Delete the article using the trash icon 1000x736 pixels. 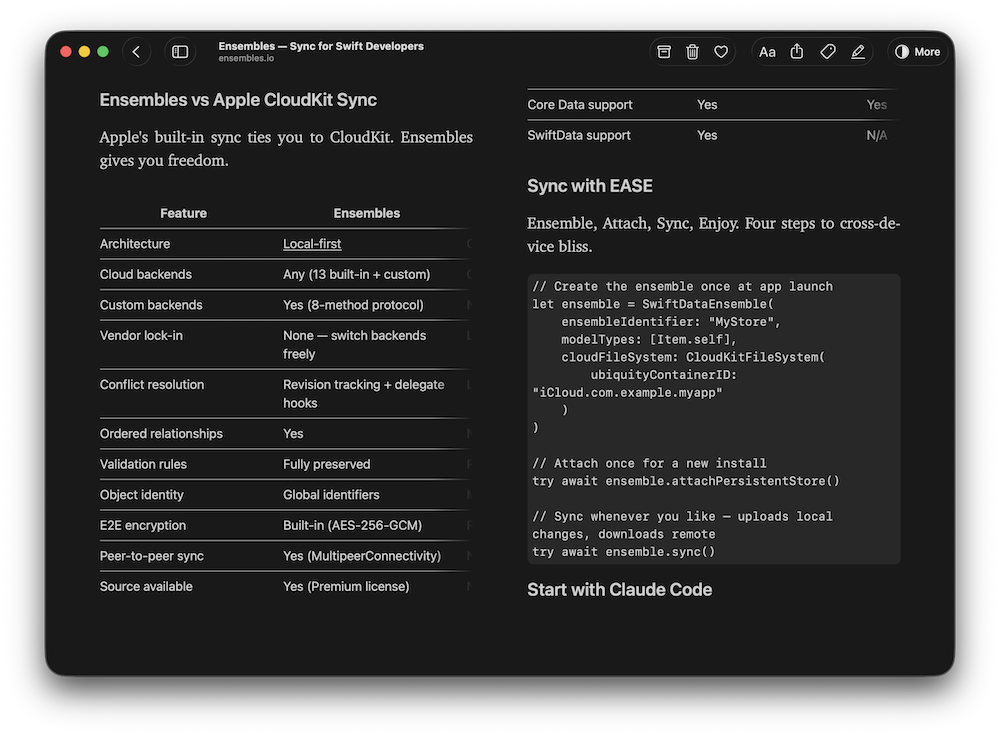(692, 52)
